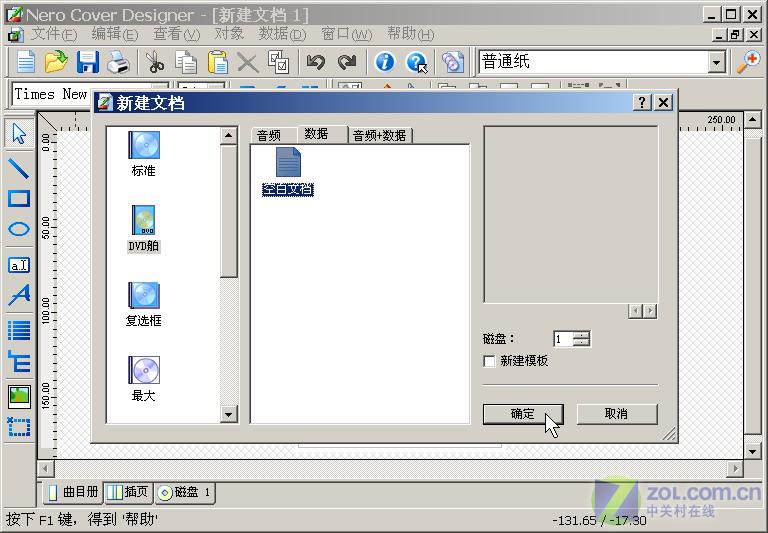
Task: Open the 普通纸 paper type dropdown
Action: click(x=717, y=62)
